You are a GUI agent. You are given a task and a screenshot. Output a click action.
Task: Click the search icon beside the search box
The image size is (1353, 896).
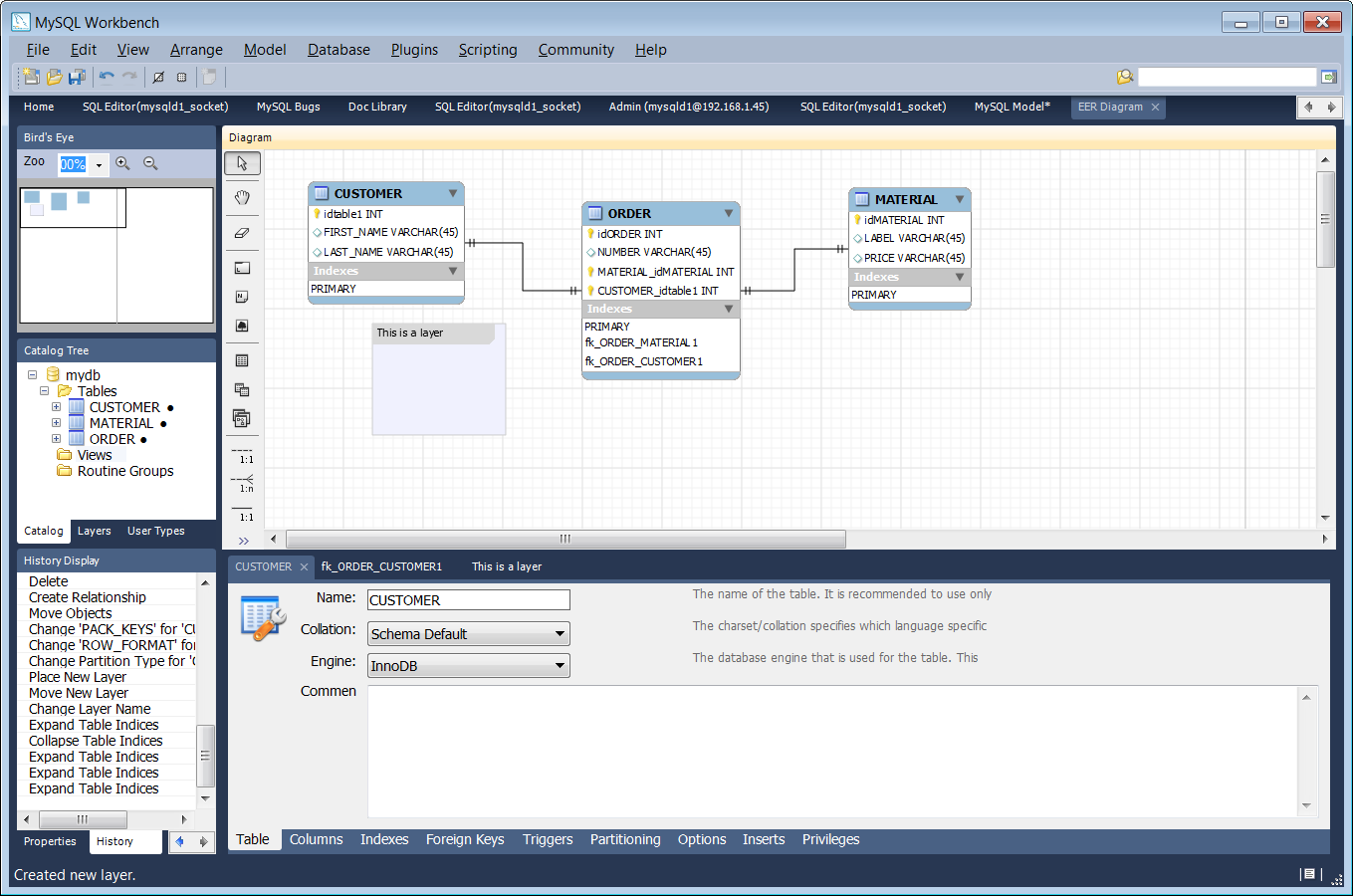1125,77
